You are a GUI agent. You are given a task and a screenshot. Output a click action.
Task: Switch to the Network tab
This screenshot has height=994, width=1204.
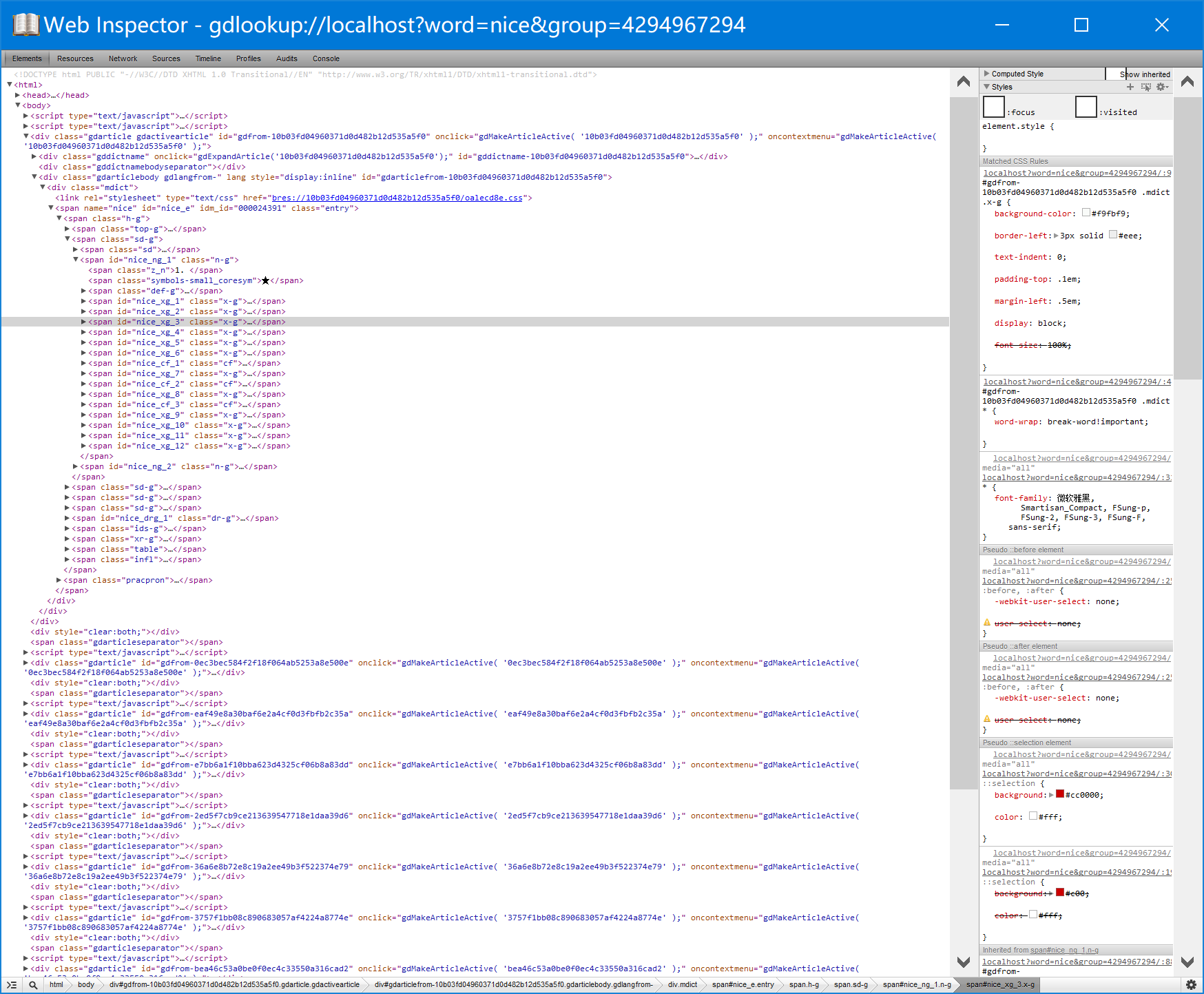point(123,59)
